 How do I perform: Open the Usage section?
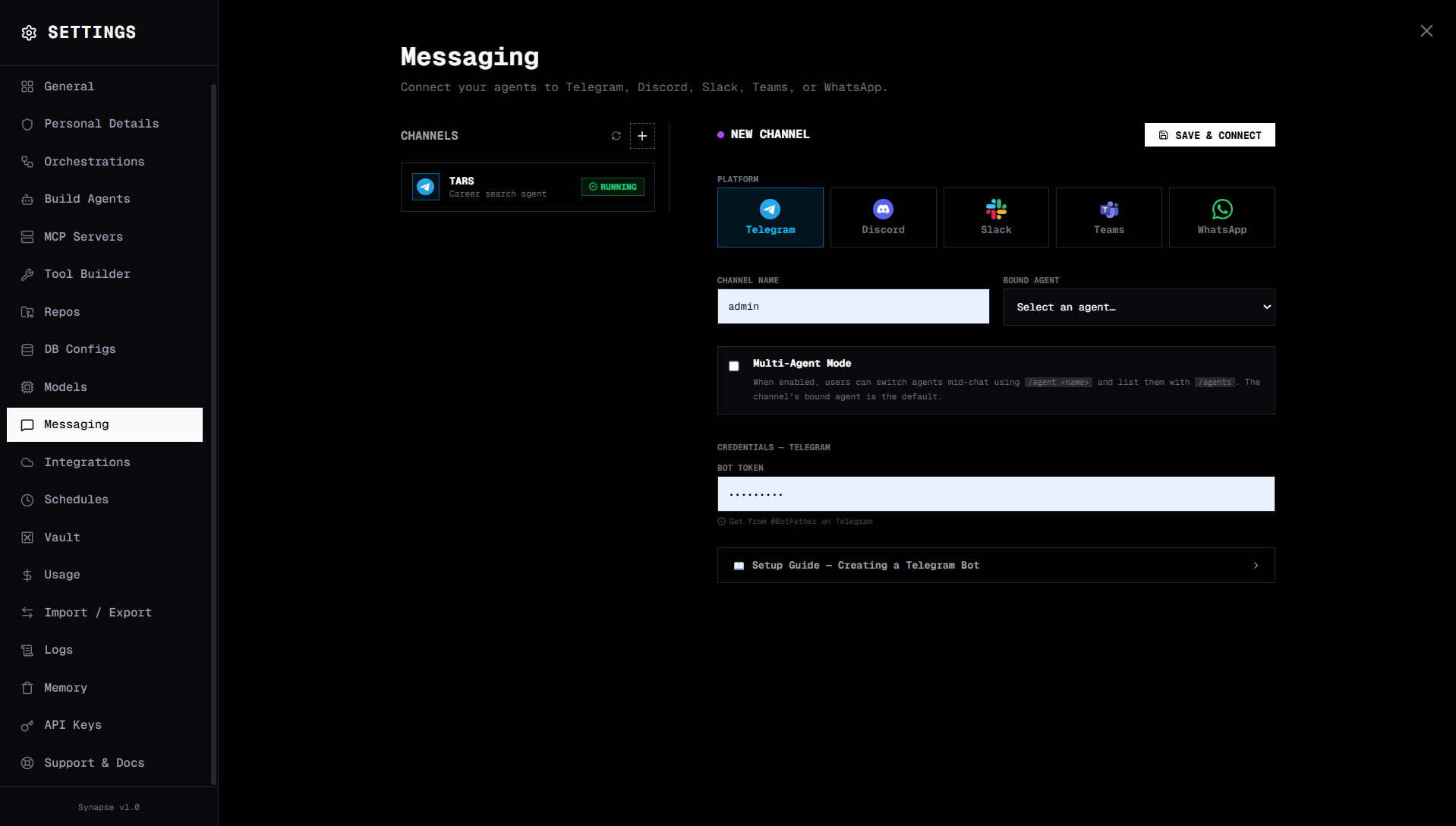point(105,575)
